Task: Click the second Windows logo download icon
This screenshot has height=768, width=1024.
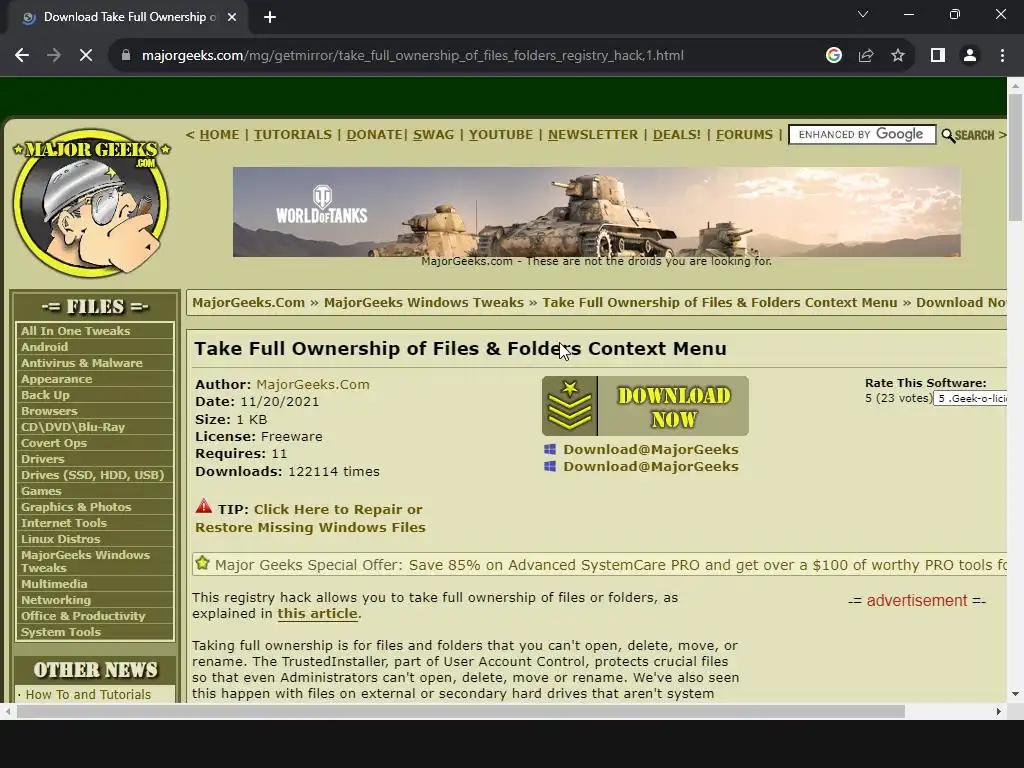Action: (550, 466)
